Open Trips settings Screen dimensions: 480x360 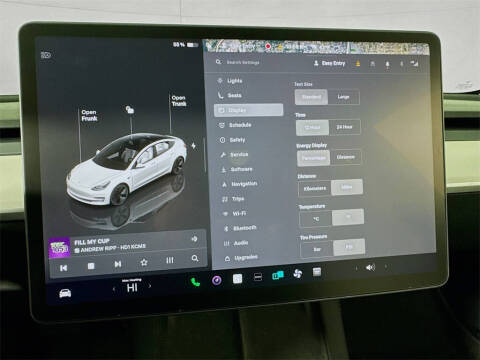pyautogui.click(x=233, y=199)
